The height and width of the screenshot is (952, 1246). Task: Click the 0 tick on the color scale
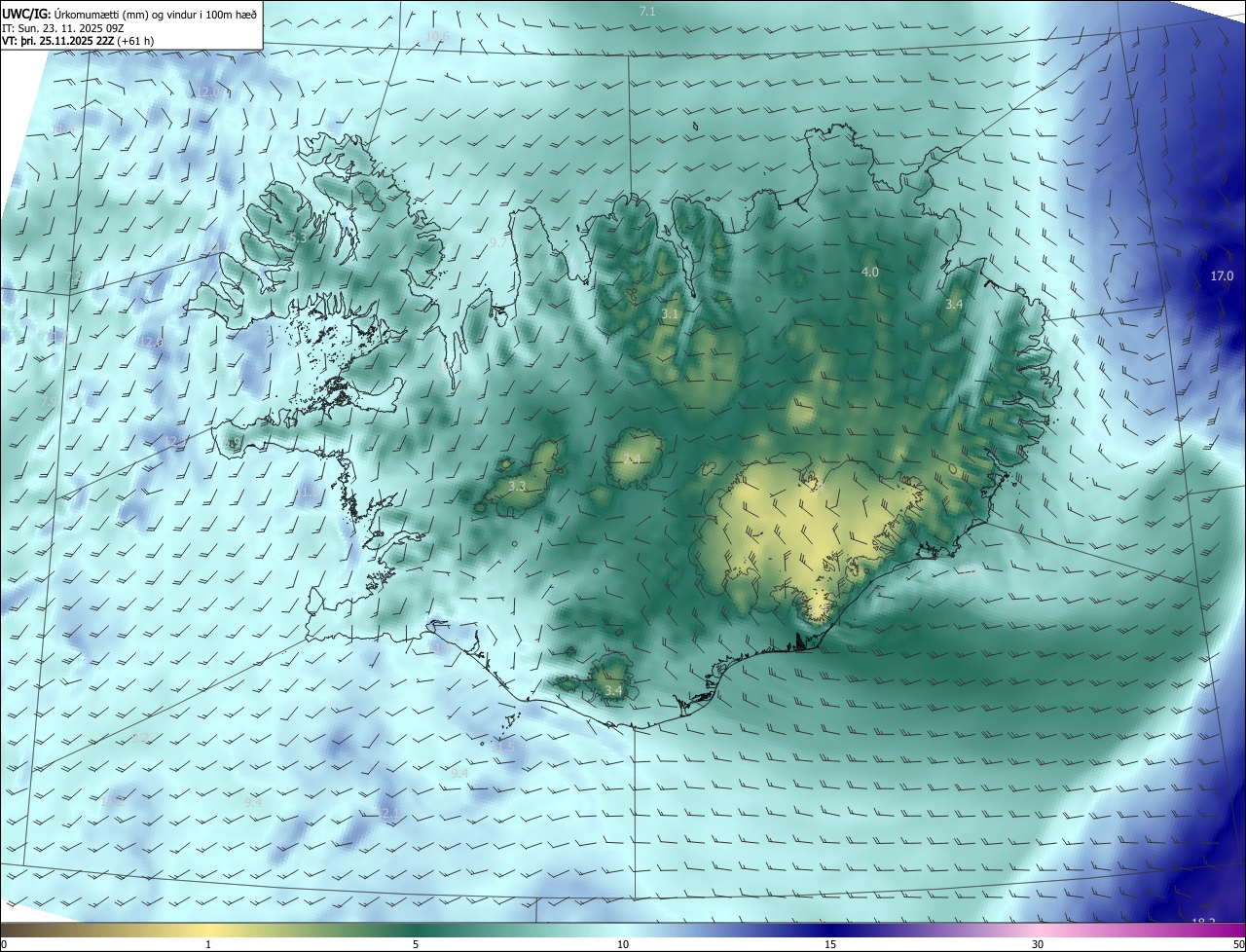(3, 944)
